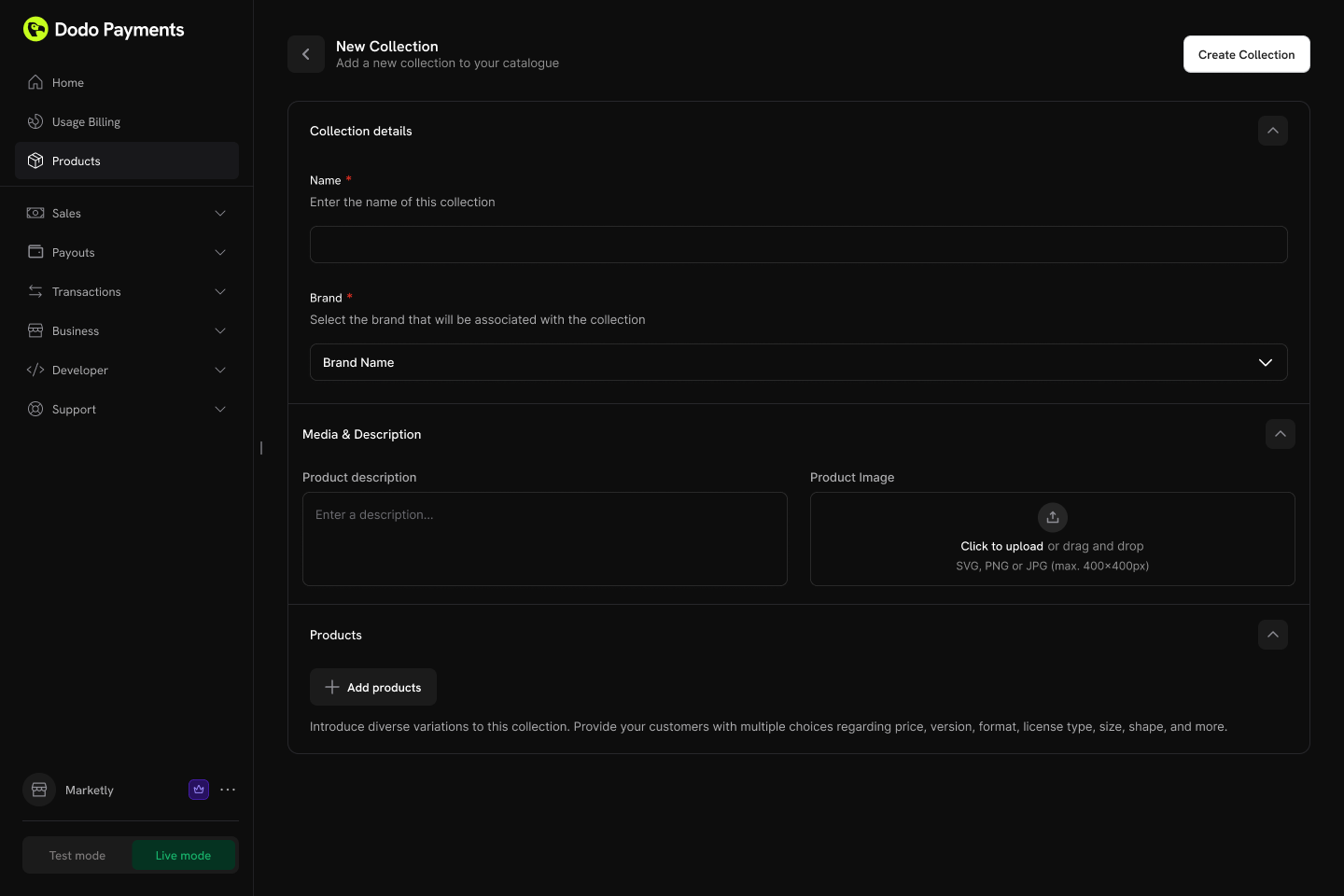Viewport: 1344px width, 896px height.
Task: Click the Marketly workspace avatar icon
Action: 39,790
